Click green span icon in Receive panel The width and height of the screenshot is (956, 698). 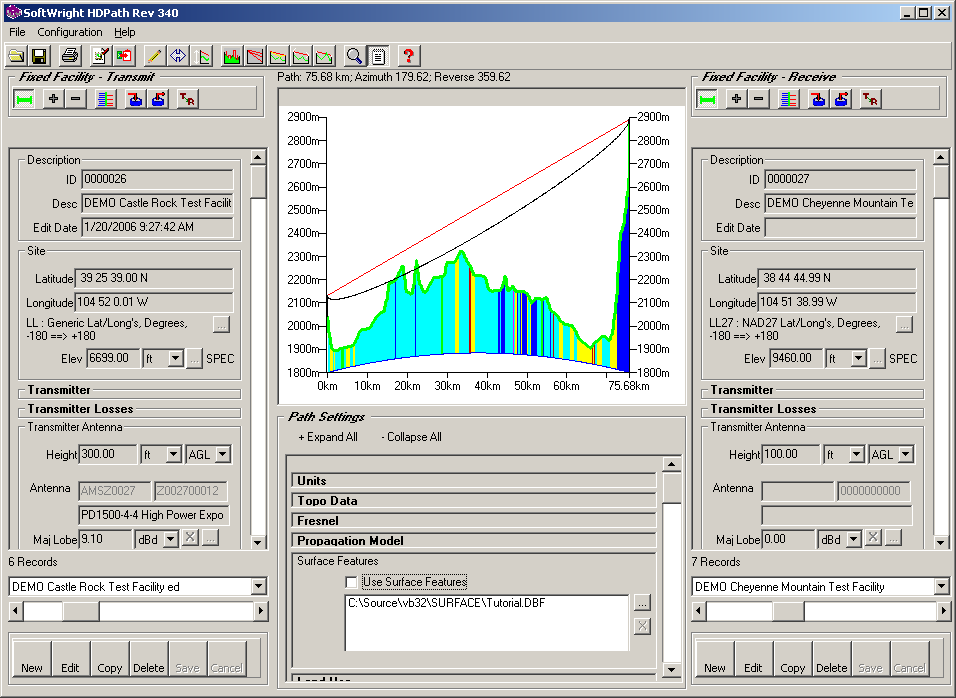(x=707, y=99)
